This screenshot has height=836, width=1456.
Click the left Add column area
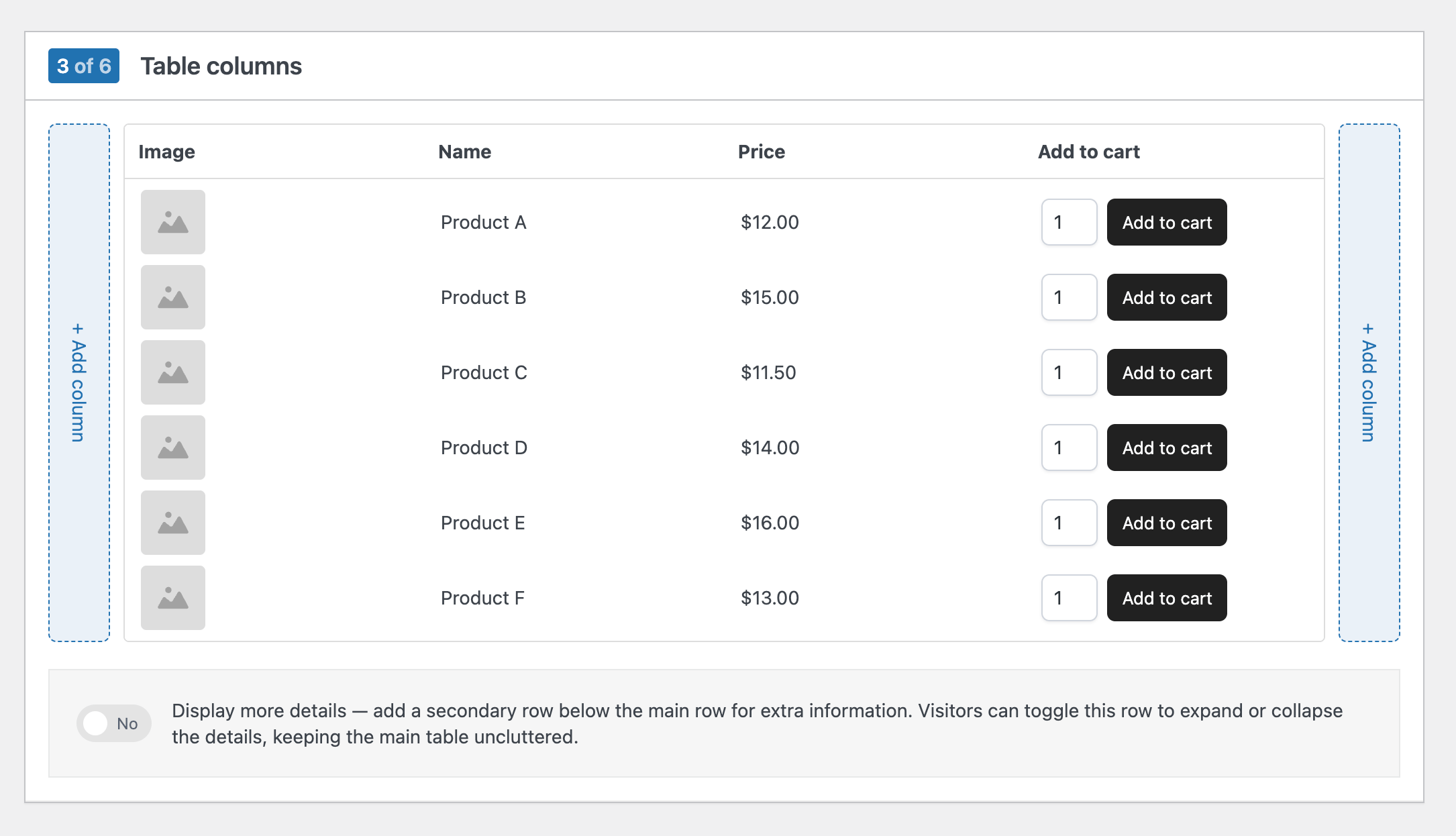tap(79, 382)
